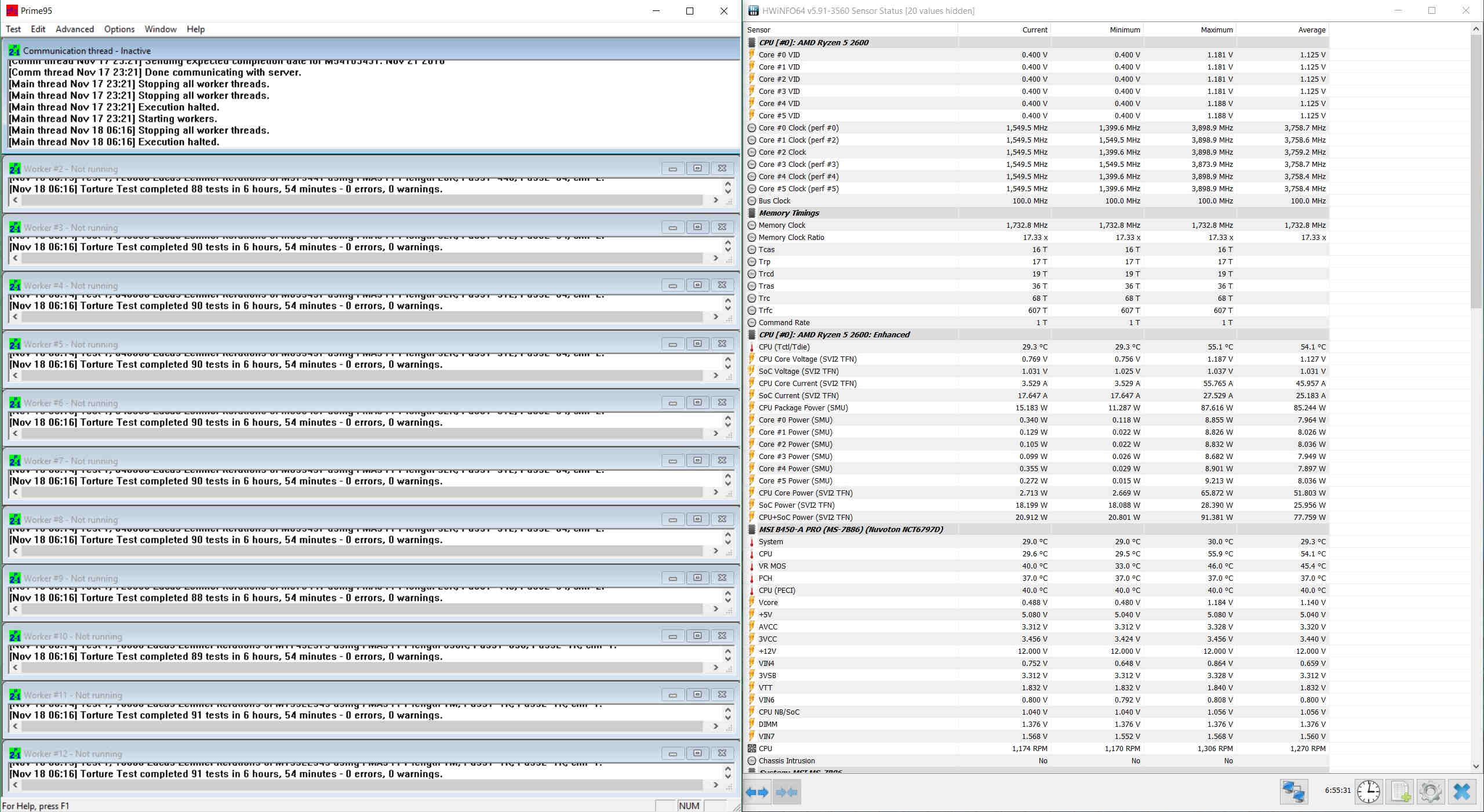Click the blue X close sensors icon

1462,792
